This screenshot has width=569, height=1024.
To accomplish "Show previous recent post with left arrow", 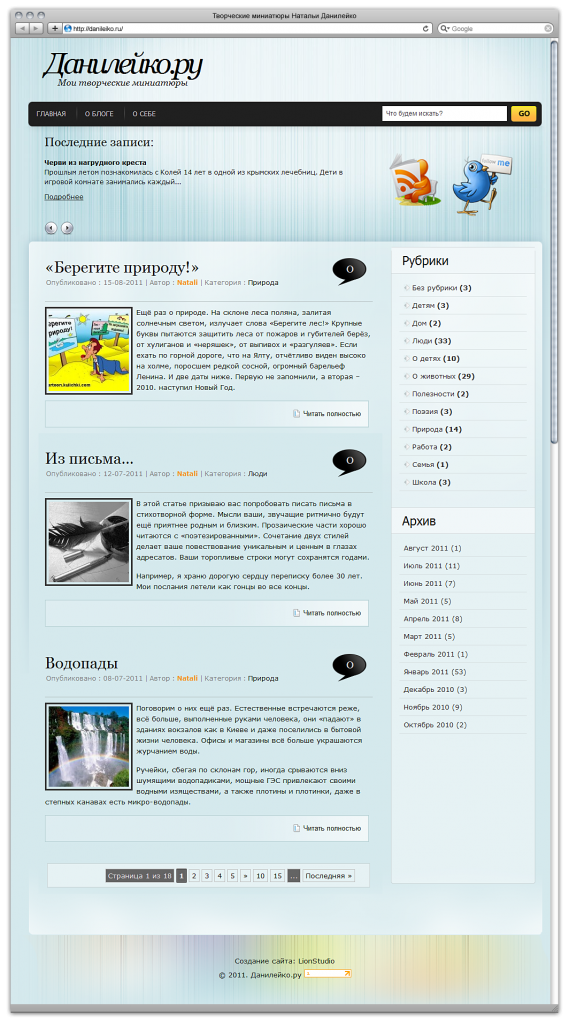I will 50,228.
